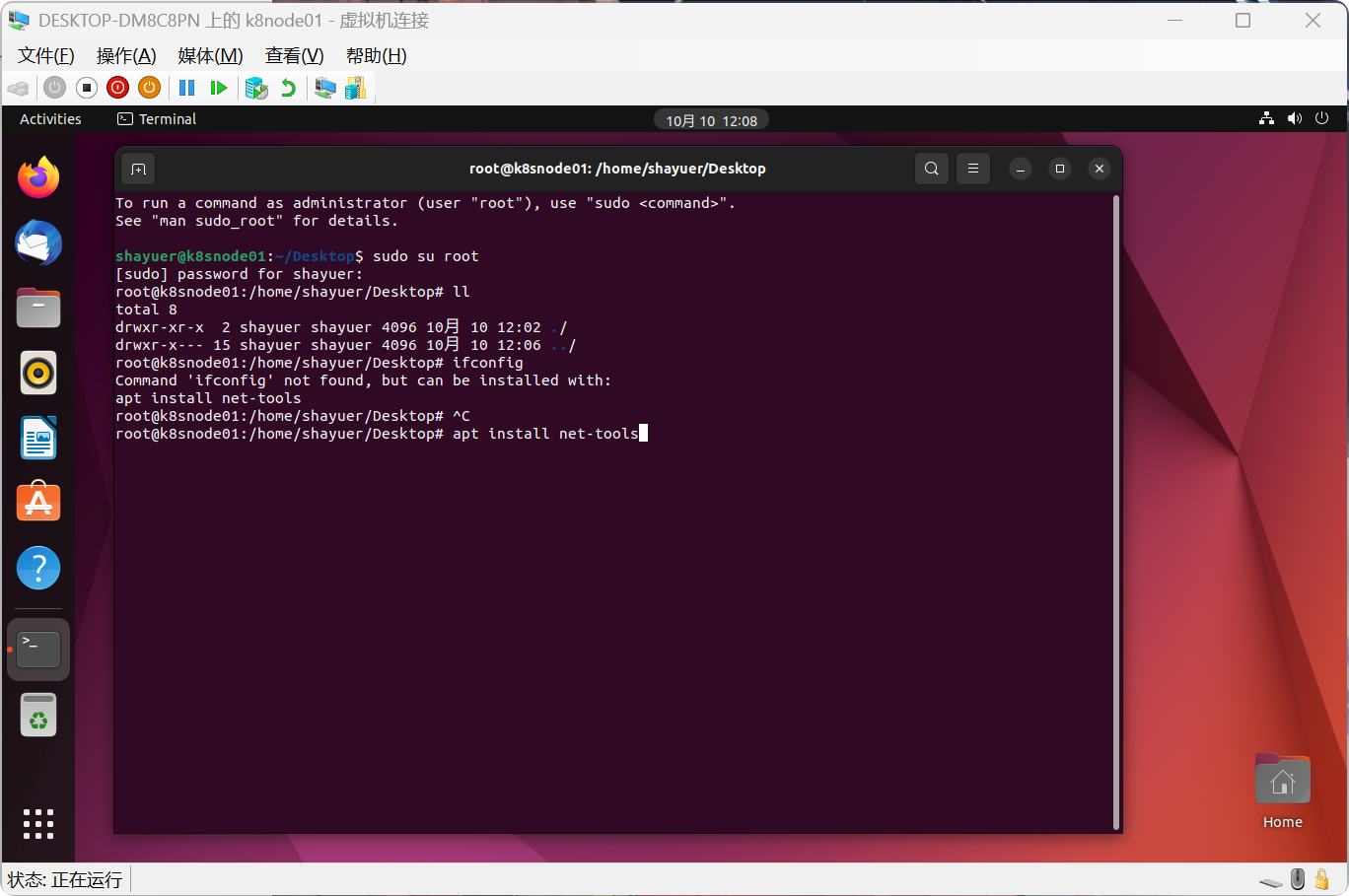The image size is (1349, 896).
Task: Click the Share toolbar icon
Action: click(356, 88)
